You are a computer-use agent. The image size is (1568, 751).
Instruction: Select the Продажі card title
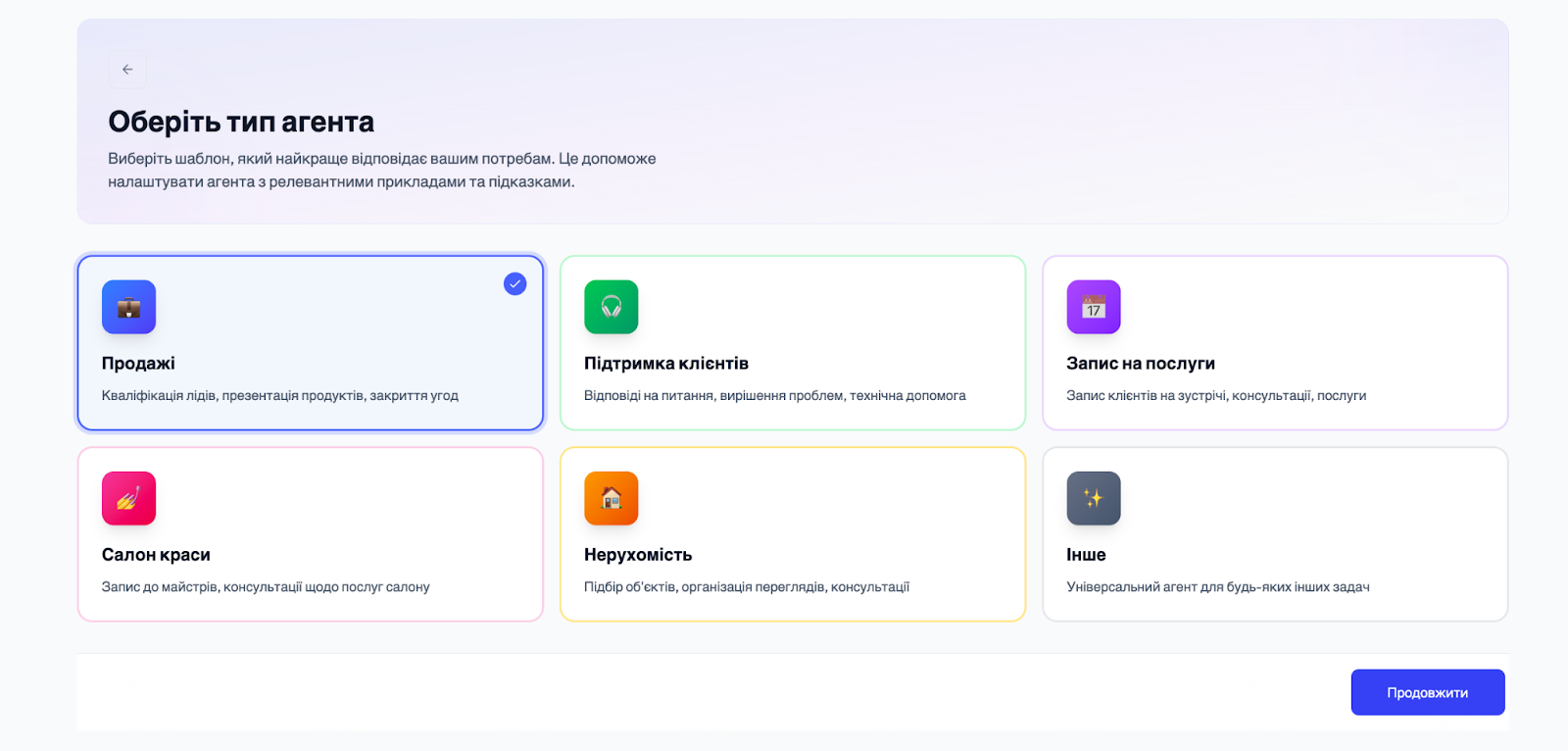tap(138, 364)
